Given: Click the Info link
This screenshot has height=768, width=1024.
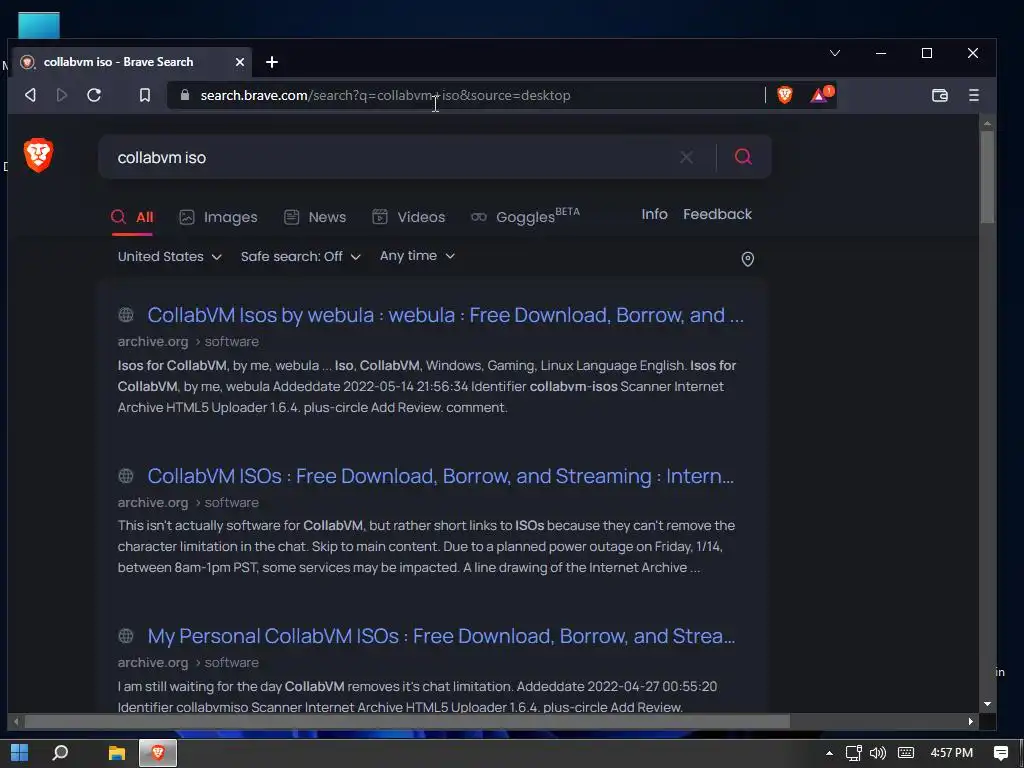Looking at the screenshot, I should coord(654,214).
